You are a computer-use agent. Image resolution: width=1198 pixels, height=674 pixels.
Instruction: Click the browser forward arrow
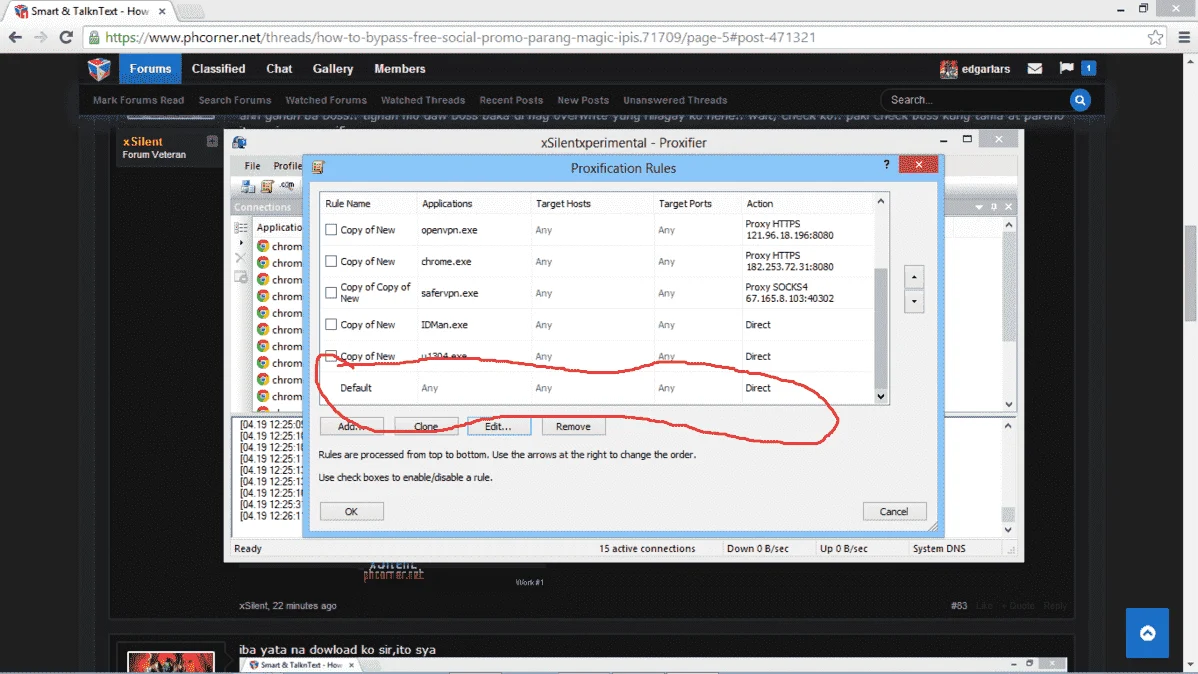[40, 37]
